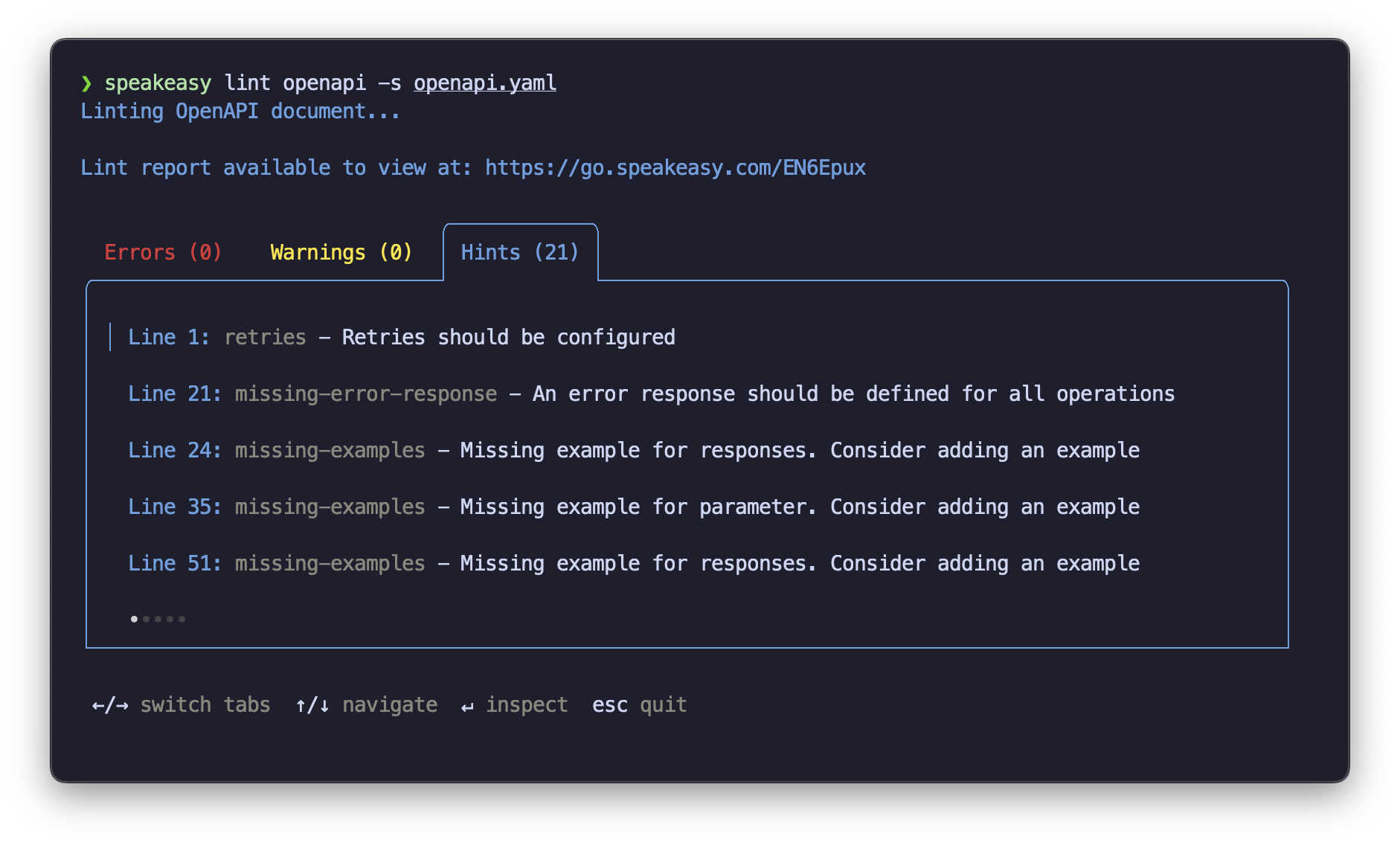Click the second pagination dot

pyautogui.click(x=147, y=619)
